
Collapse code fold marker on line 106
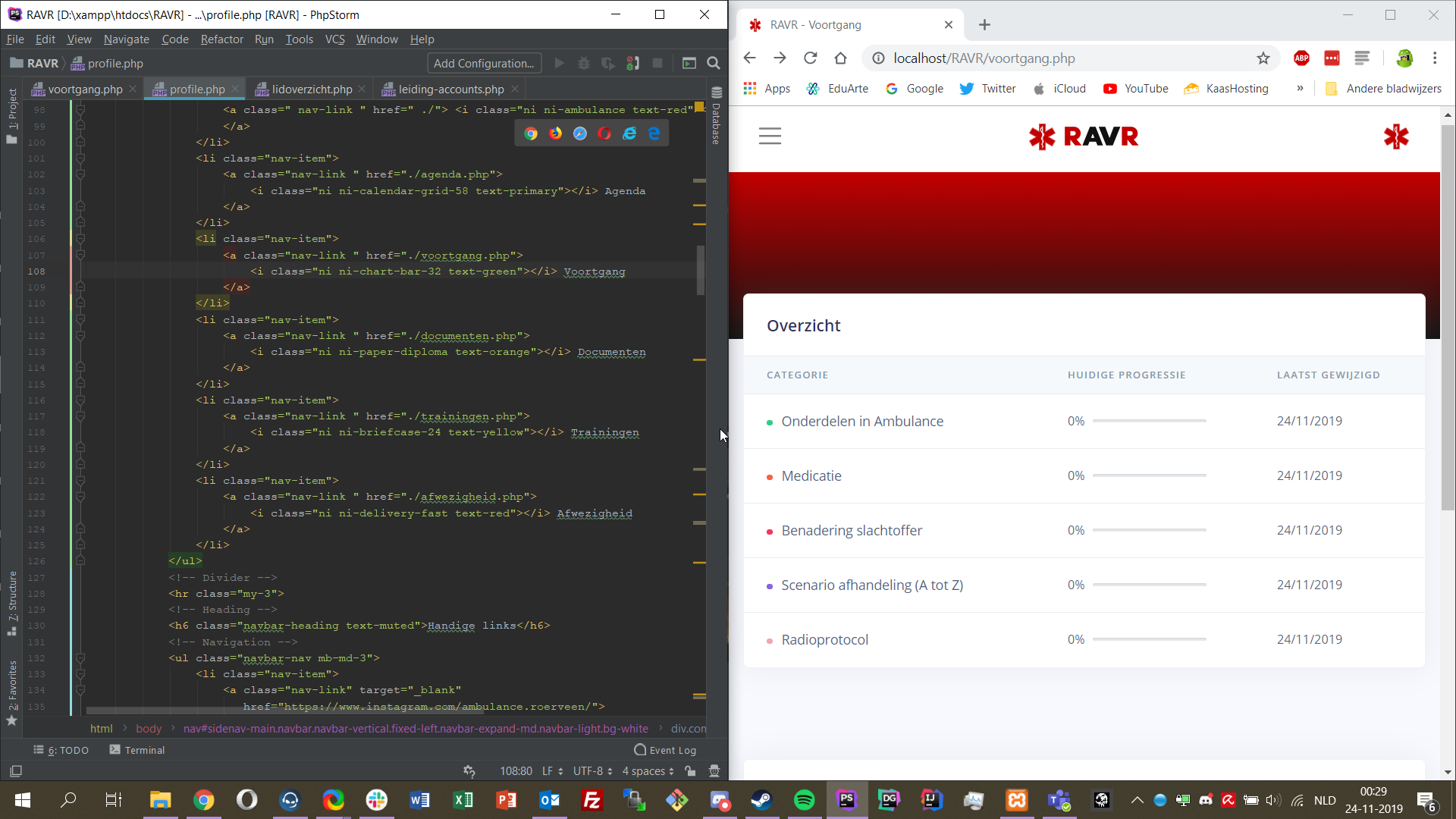point(80,239)
